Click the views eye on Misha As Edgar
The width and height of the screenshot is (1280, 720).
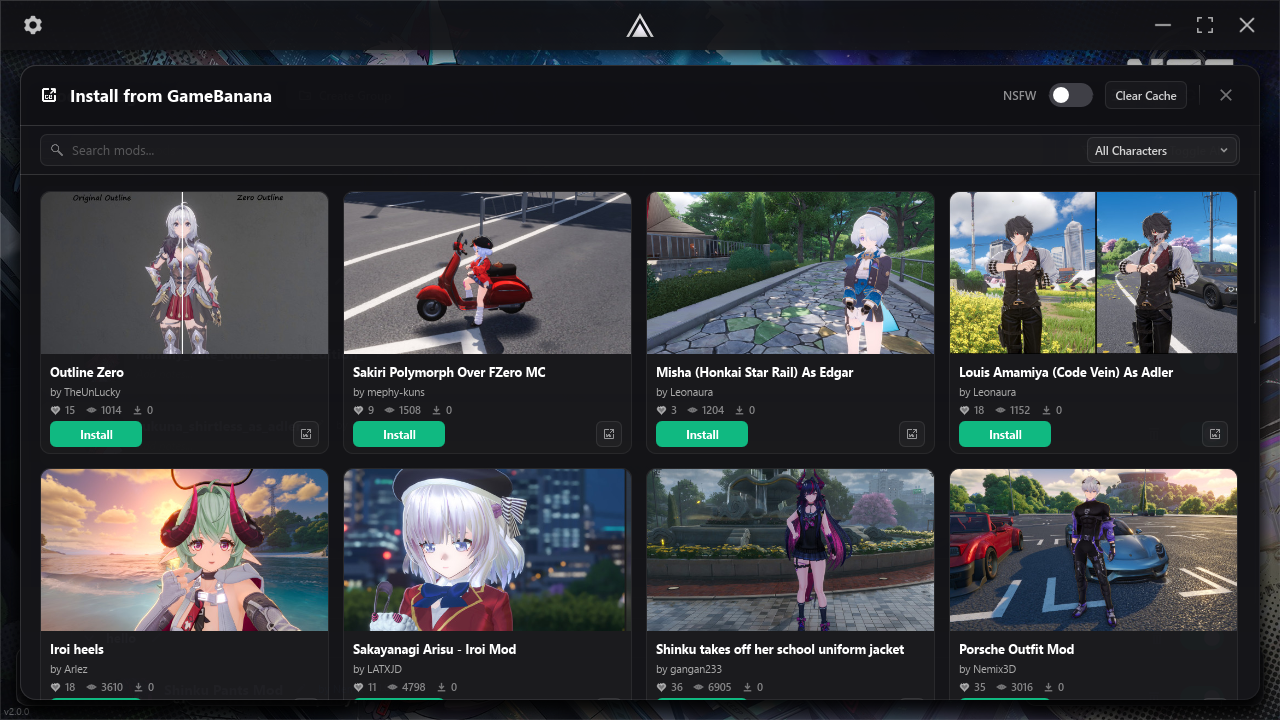[692, 410]
